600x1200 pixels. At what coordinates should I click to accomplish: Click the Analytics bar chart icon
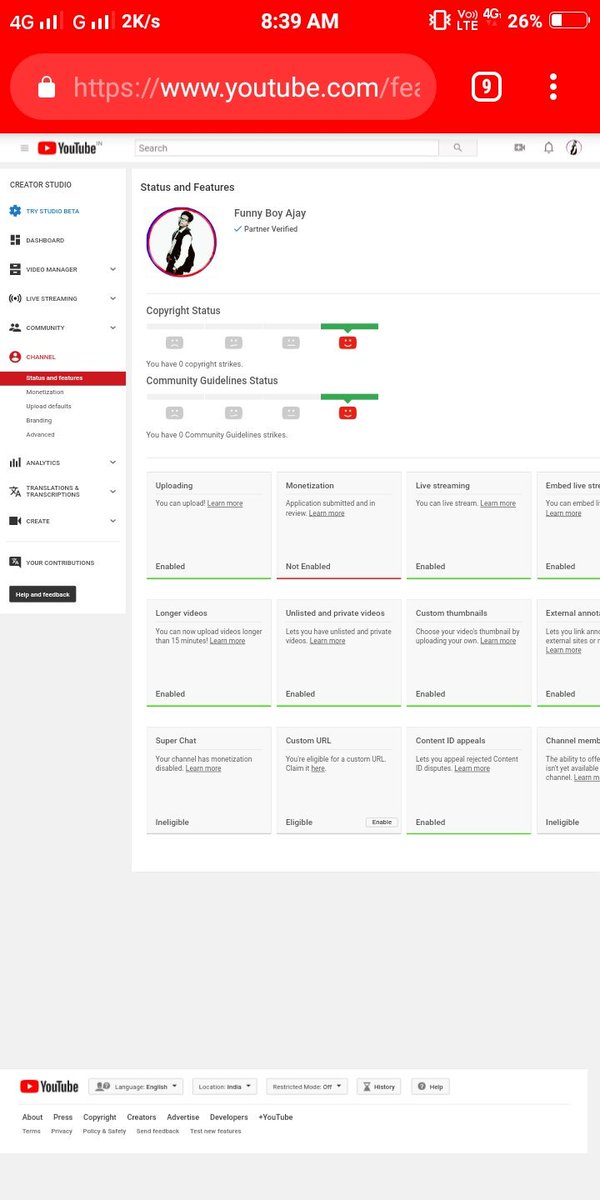15,462
